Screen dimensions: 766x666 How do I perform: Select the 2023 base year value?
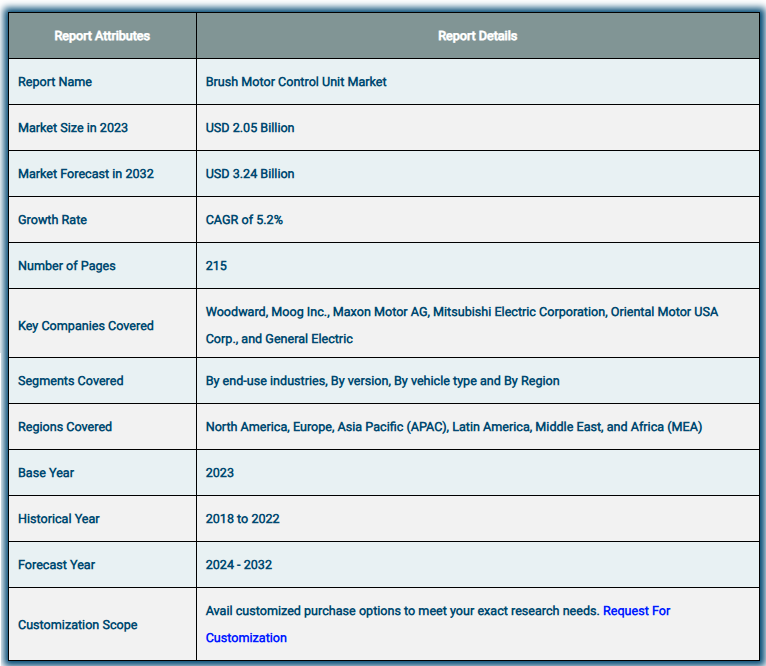[x=220, y=473]
